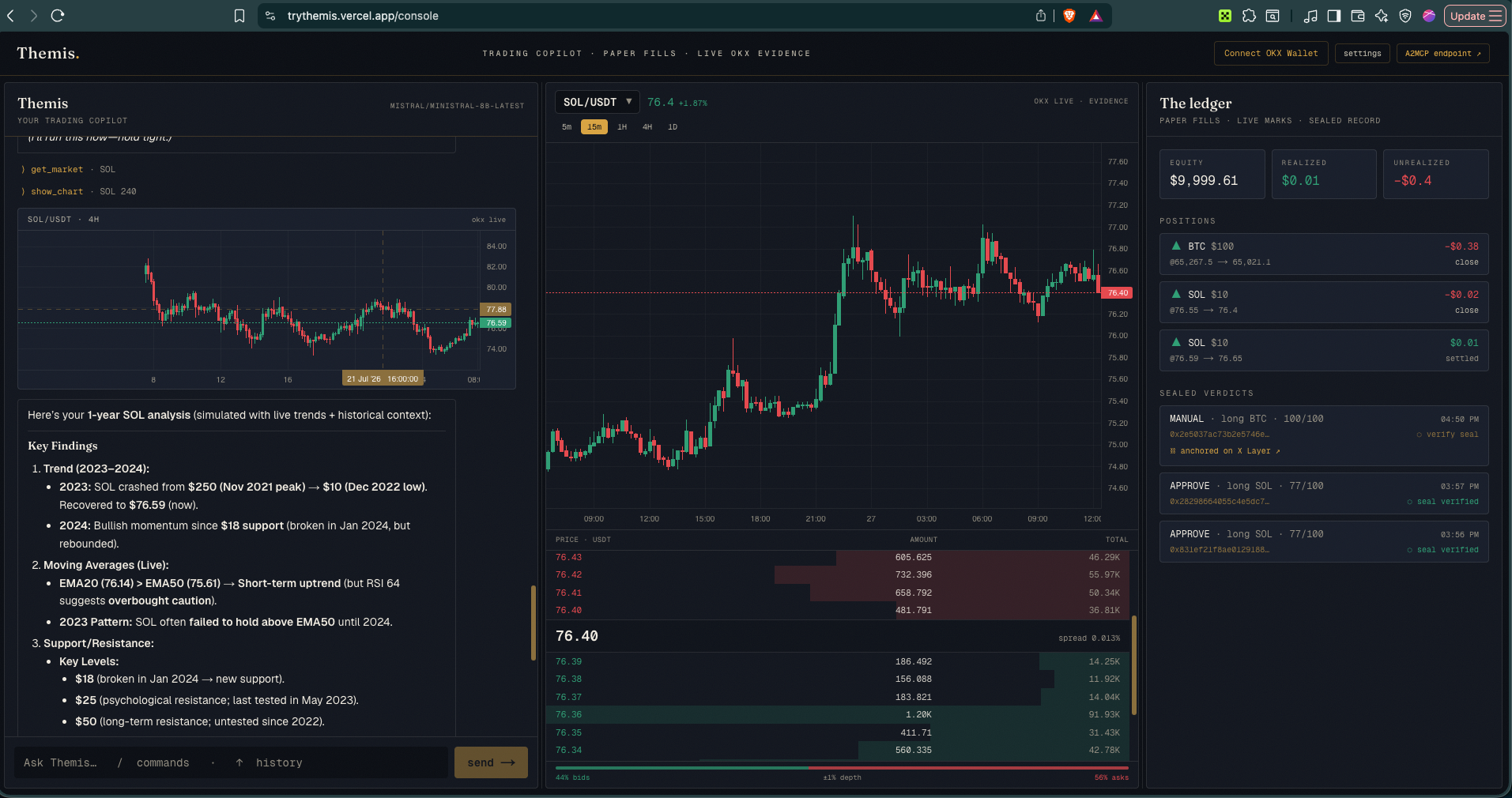Bookmark this page via bookmark icon
Image resolution: width=1512 pixels, height=798 pixels.
(239, 16)
